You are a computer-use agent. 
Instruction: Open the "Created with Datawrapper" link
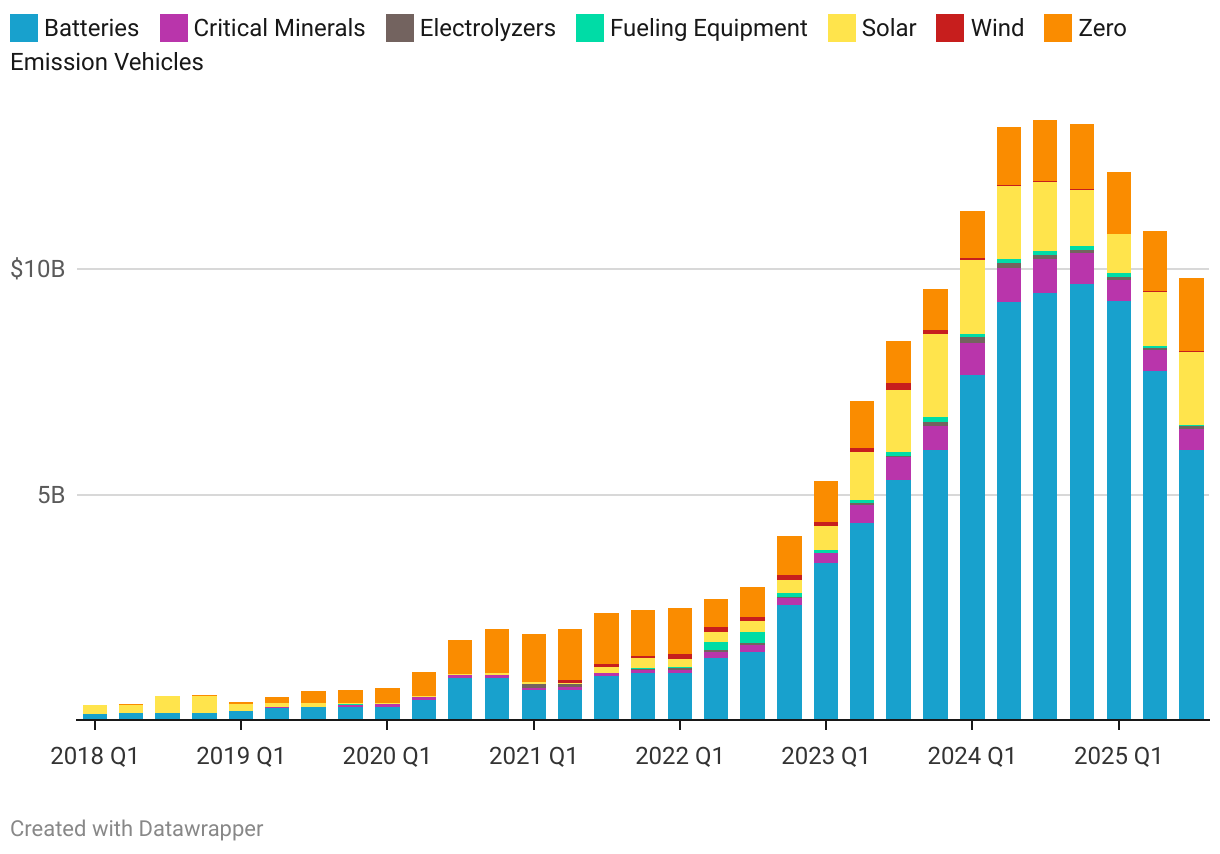[137, 828]
